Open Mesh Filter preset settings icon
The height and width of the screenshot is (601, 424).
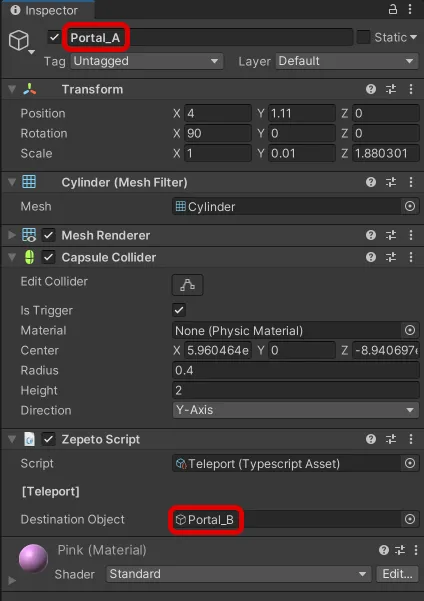pos(391,182)
